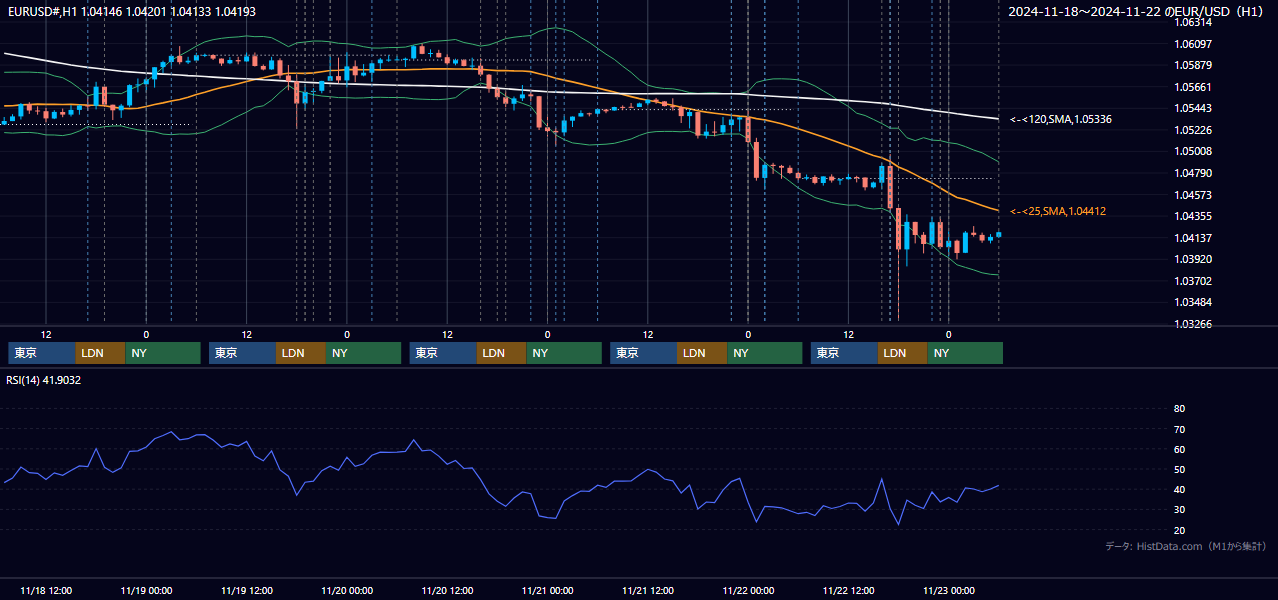Select price axis value 1.03484
This screenshot has width=1278, height=600.
pos(1193,302)
